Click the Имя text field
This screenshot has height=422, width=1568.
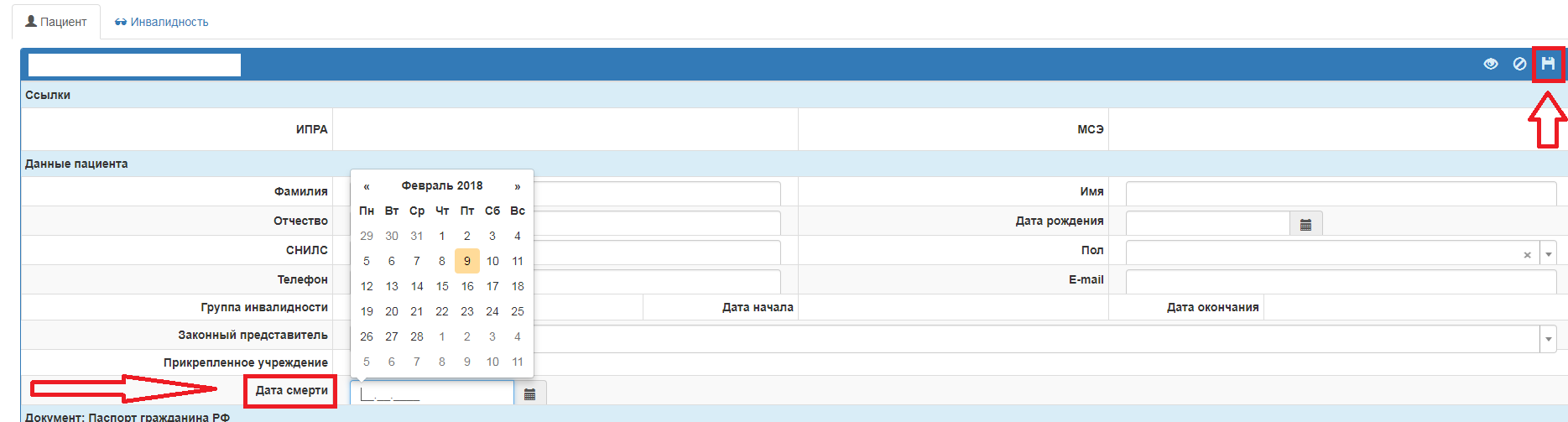pyautogui.click(x=1340, y=193)
